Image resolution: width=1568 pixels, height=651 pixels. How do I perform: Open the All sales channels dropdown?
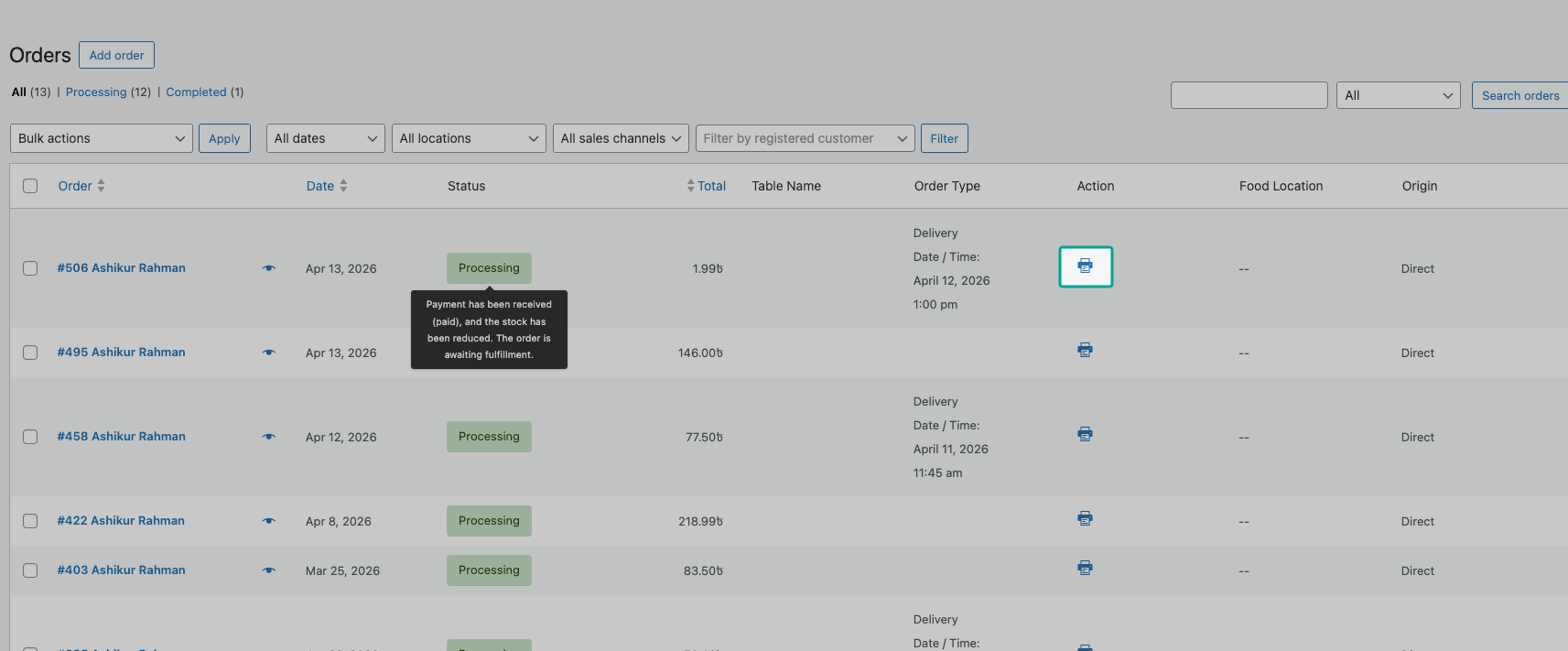621,138
